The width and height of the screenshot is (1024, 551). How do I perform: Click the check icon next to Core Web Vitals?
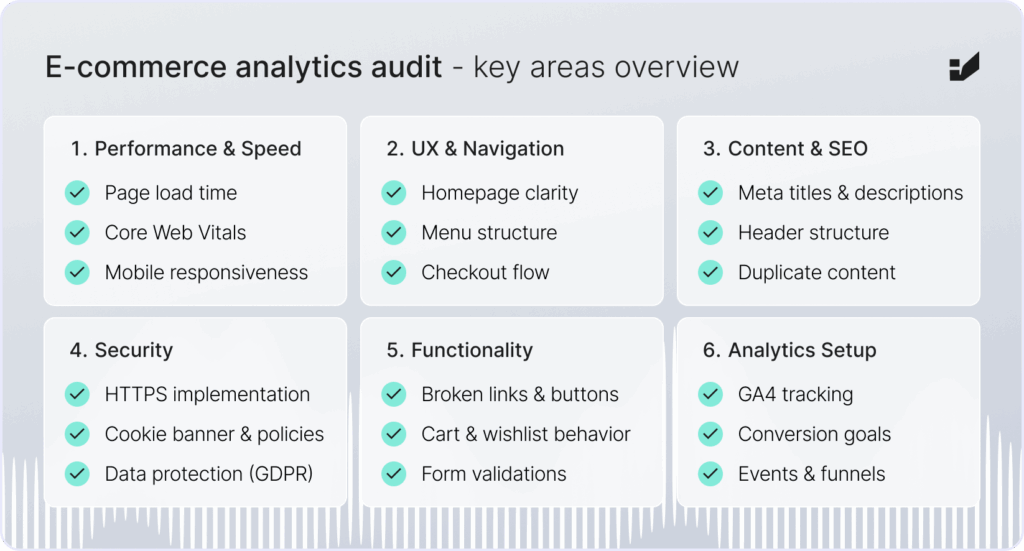(x=77, y=233)
